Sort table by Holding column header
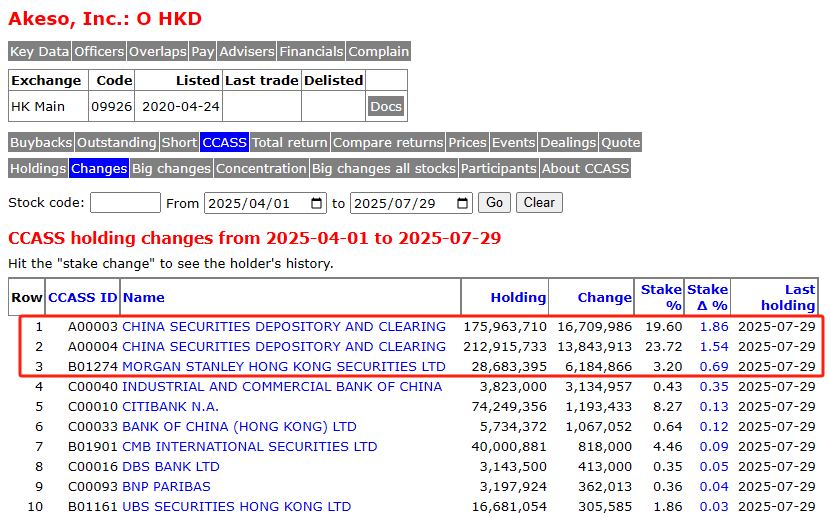This screenshot has height=517, width=830. click(518, 297)
